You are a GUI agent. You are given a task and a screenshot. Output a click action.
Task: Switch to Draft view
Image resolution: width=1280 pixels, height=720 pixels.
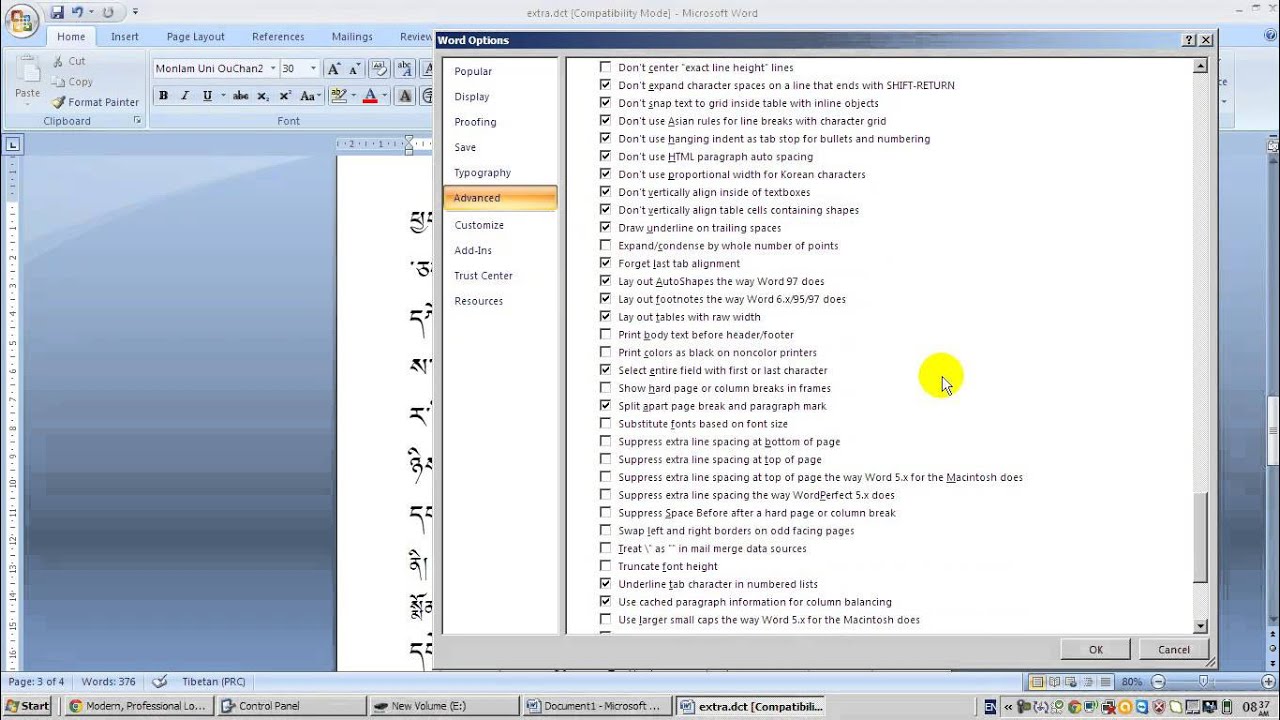pyautogui.click(x=1107, y=681)
